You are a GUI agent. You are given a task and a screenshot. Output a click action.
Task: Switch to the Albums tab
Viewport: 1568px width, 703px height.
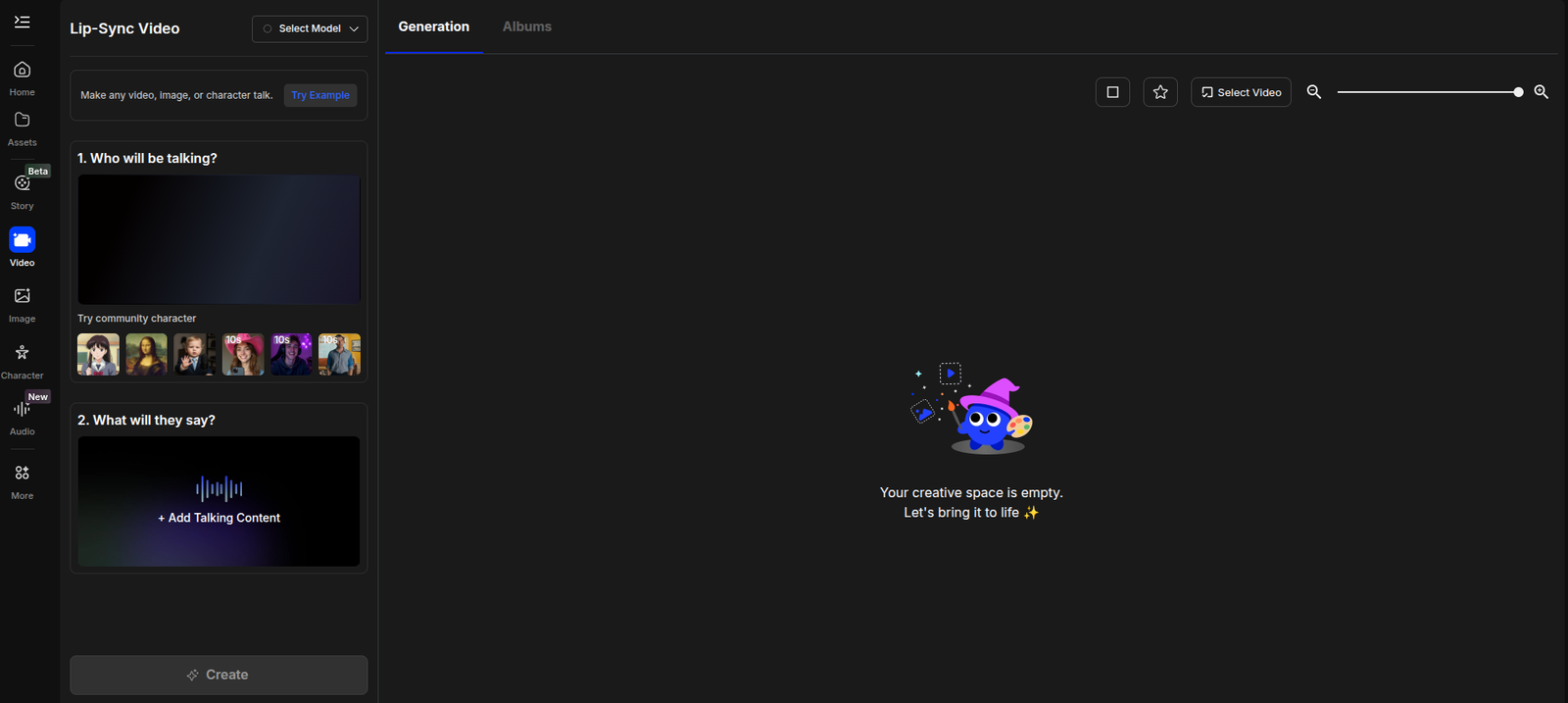point(526,26)
